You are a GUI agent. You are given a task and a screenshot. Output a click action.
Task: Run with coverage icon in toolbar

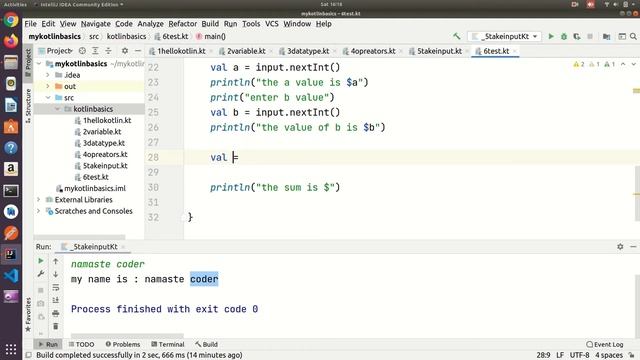[577, 36]
